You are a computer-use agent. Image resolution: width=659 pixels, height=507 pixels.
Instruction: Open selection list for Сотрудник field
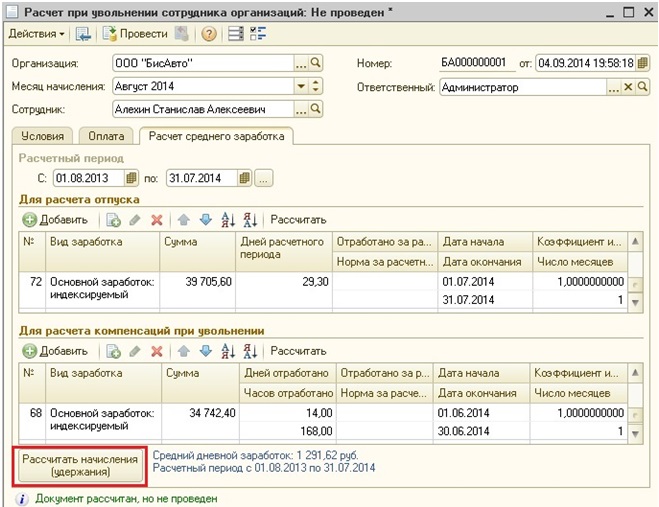coord(300,109)
